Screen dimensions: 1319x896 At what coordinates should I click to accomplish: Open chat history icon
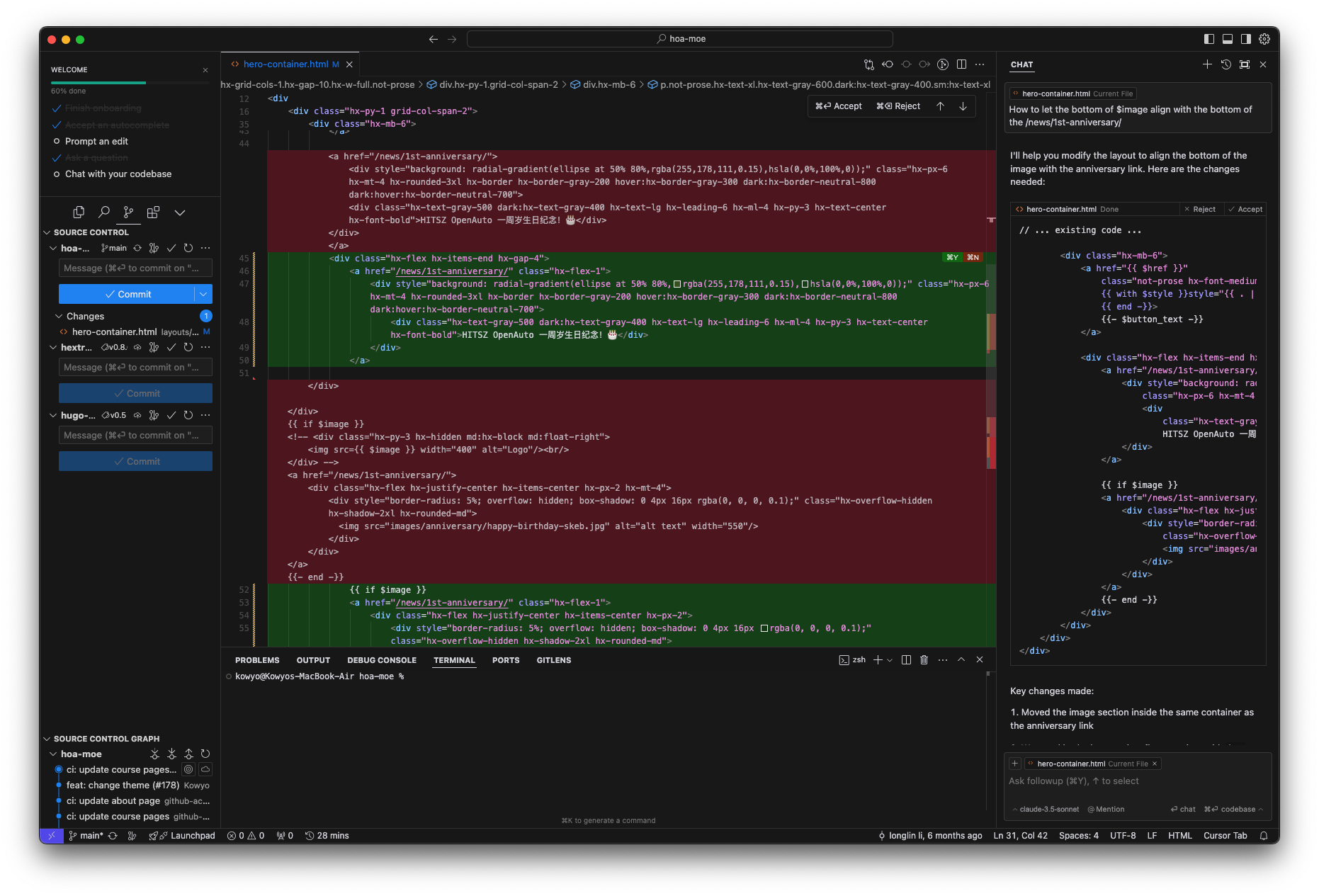1226,64
